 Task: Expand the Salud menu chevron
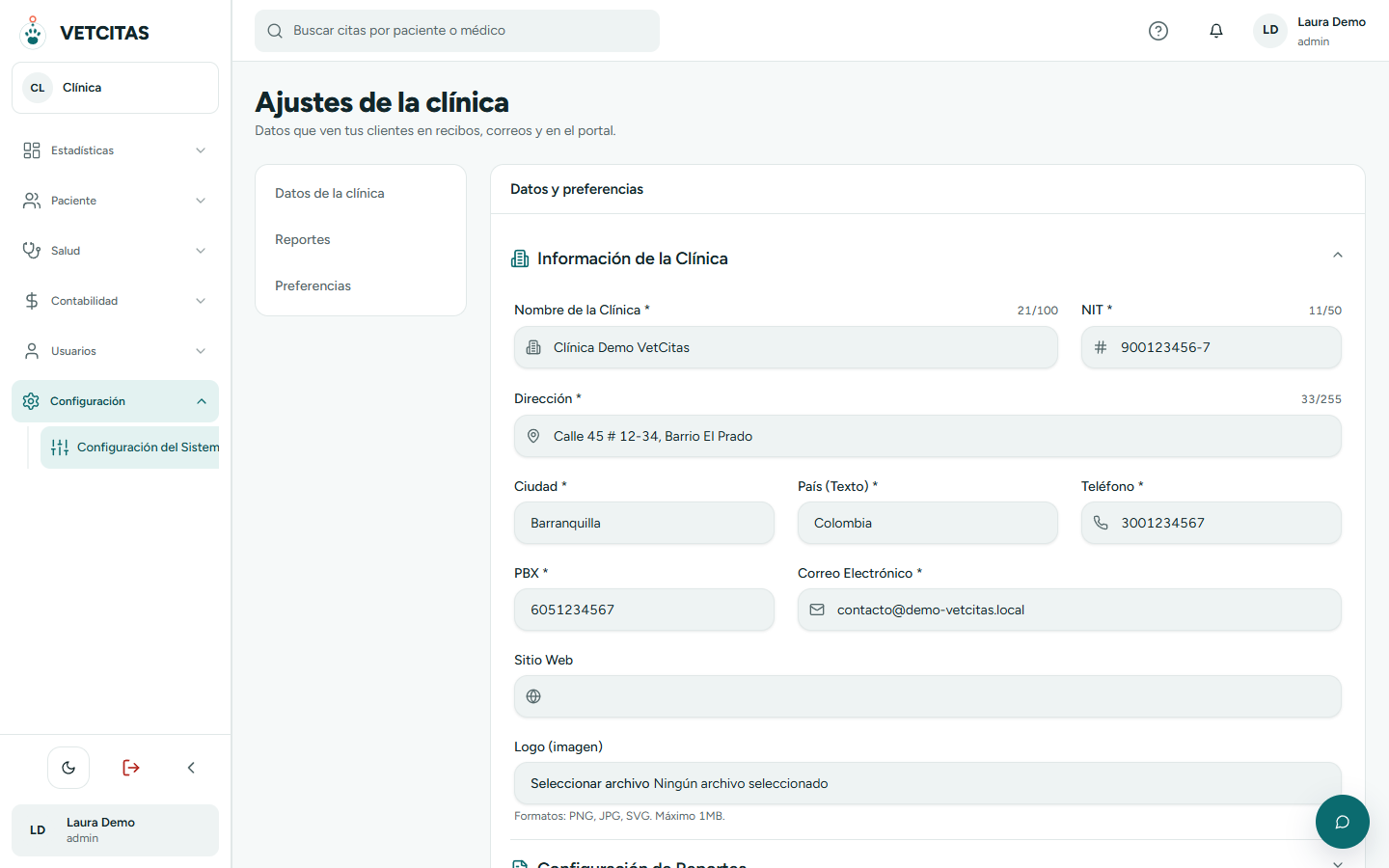(201, 251)
